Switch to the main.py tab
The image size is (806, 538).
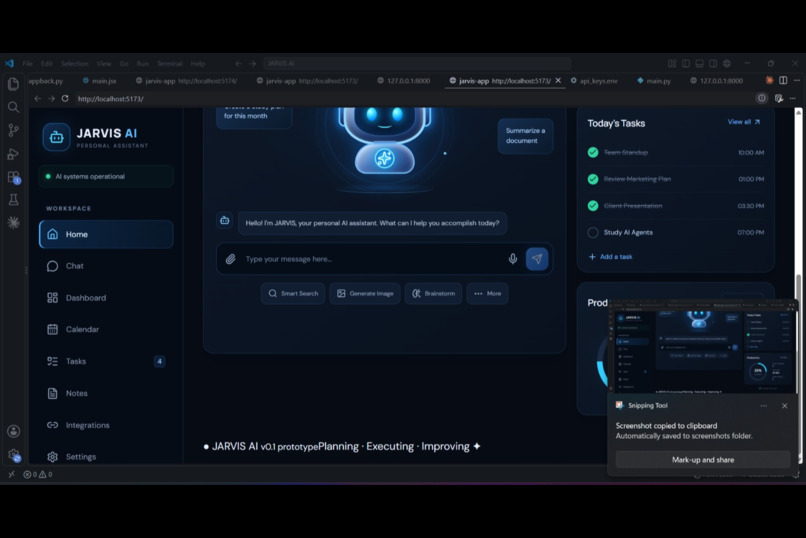click(x=654, y=81)
